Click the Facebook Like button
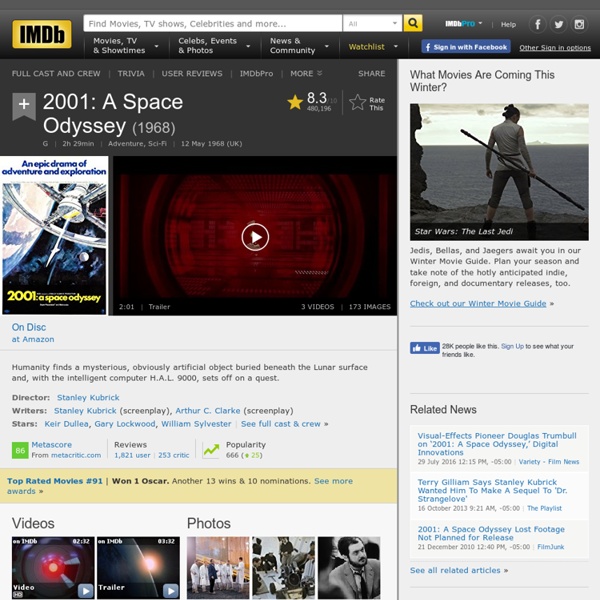 [x=425, y=348]
